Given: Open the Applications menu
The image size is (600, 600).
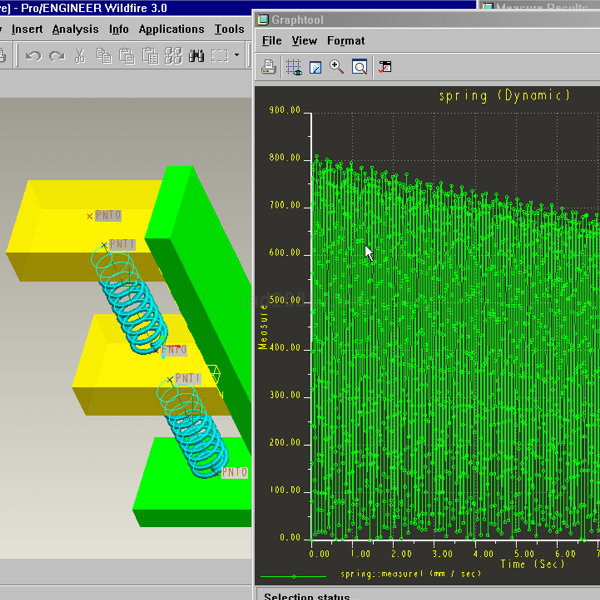Looking at the screenshot, I should (171, 29).
